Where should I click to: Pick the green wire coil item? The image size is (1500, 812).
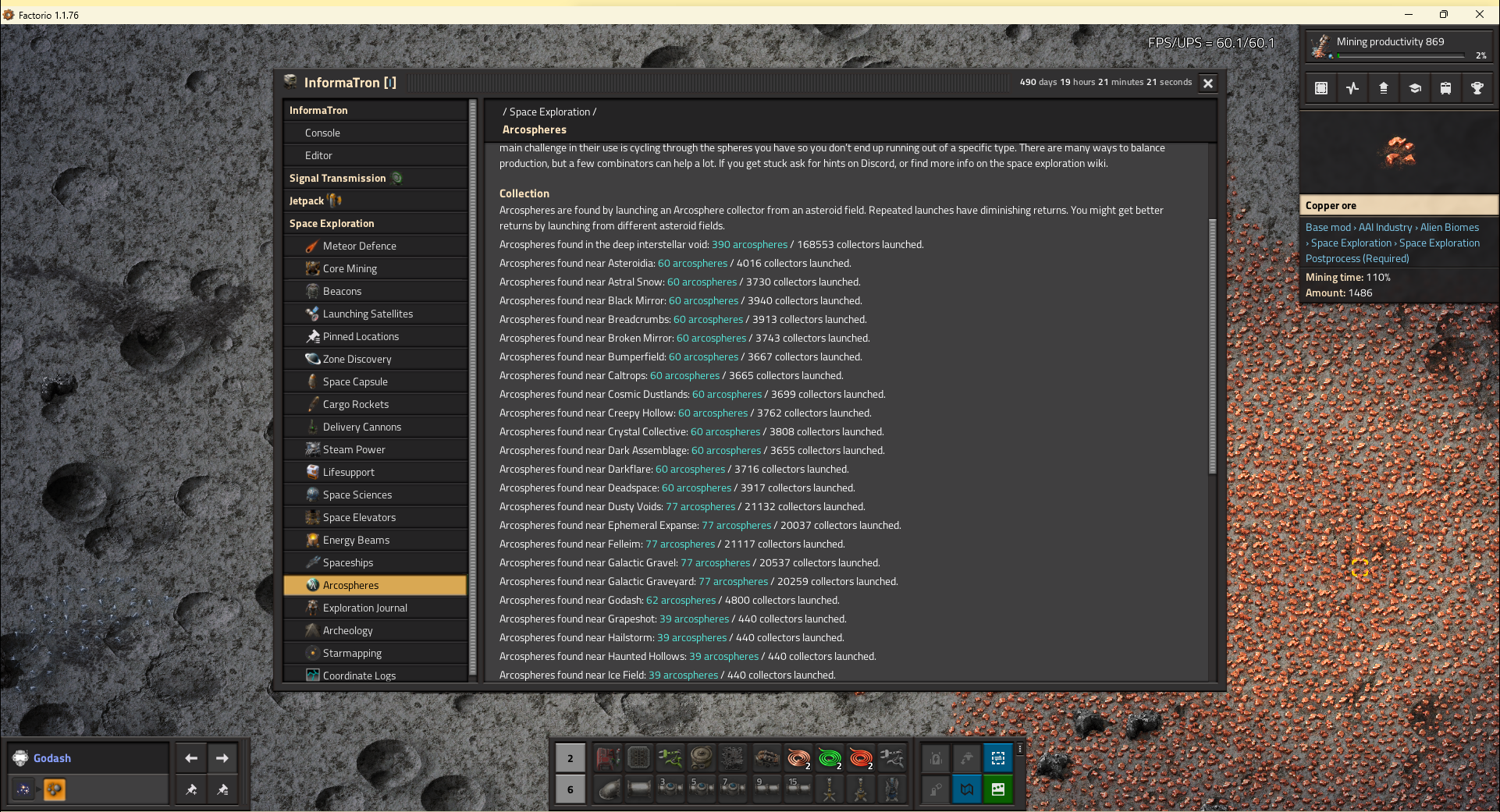830,757
